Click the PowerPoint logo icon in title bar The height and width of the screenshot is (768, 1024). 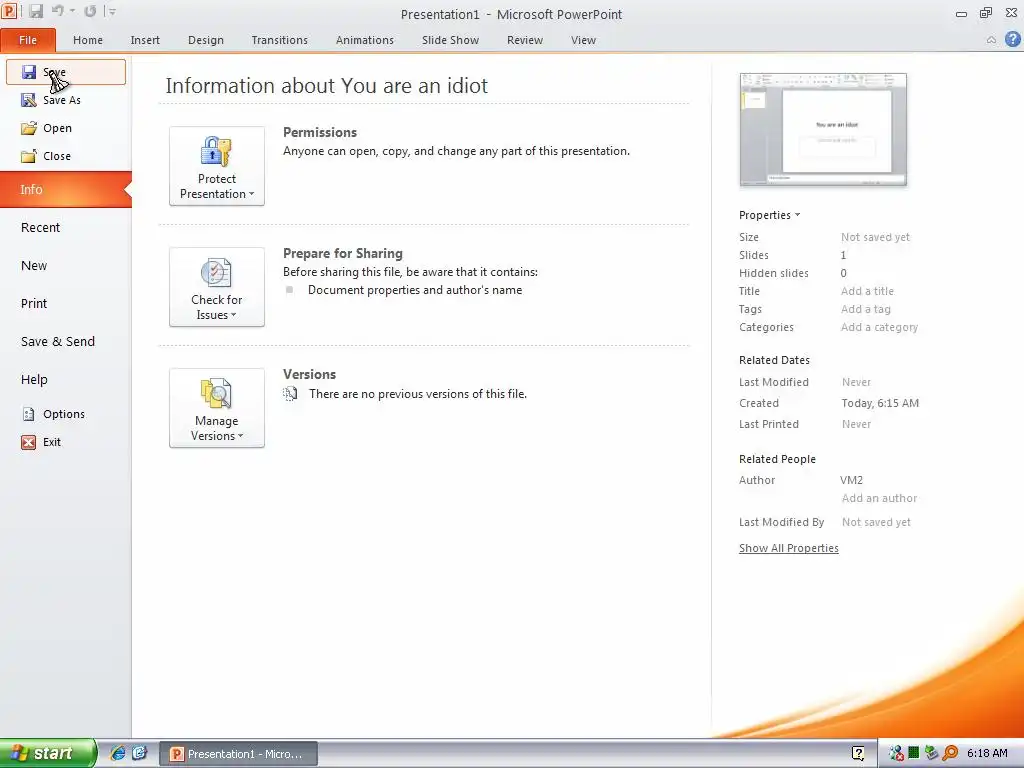9,10
